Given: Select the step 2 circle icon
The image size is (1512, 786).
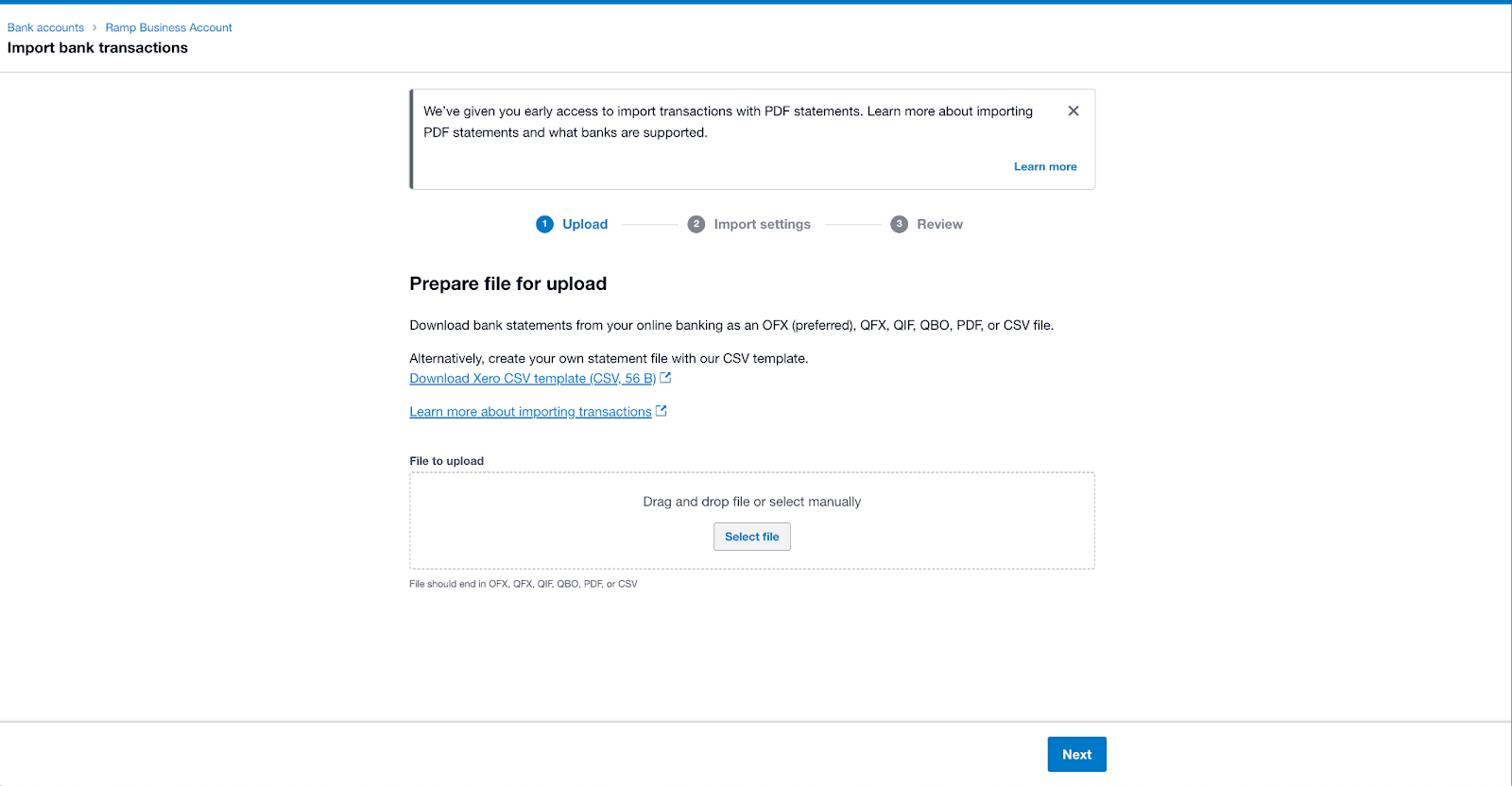Looking at the screenshot, I should pos(696,224).
